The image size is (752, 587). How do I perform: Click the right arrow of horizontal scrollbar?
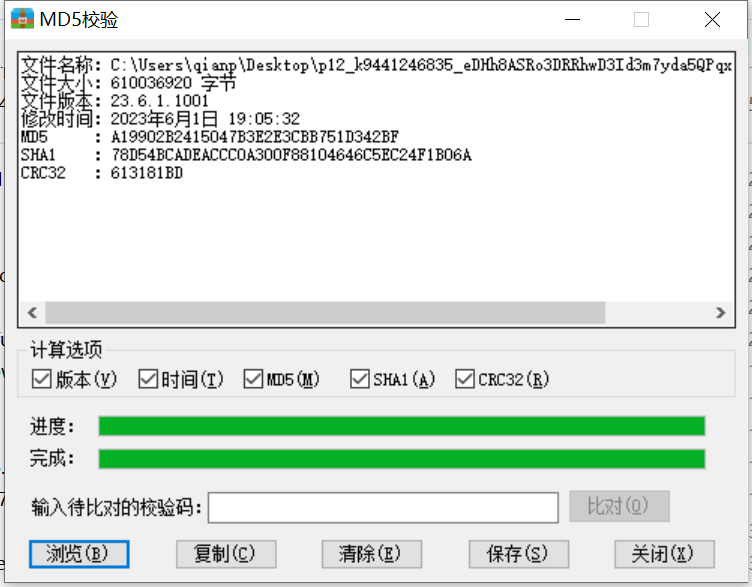pyautogui.click(x=720, y=313)
